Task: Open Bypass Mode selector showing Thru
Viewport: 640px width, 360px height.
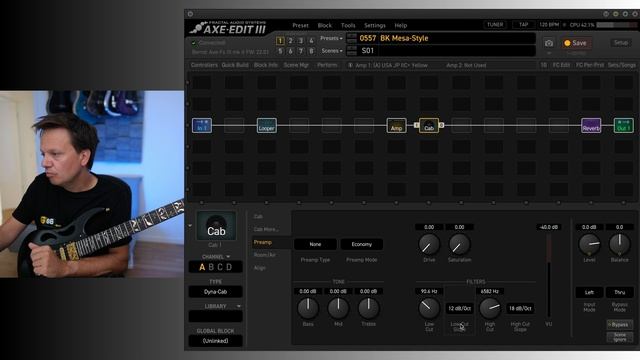Action: (x=620, y=292)
